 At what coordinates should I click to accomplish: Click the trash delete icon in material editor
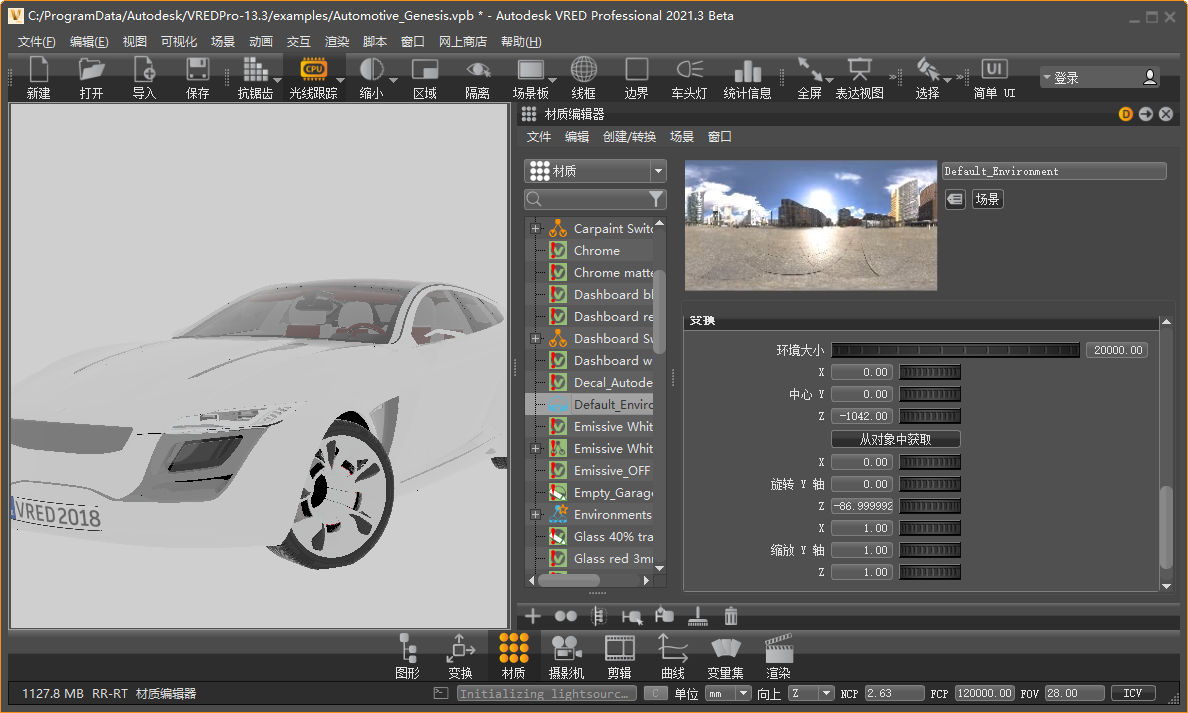point(731,616)
